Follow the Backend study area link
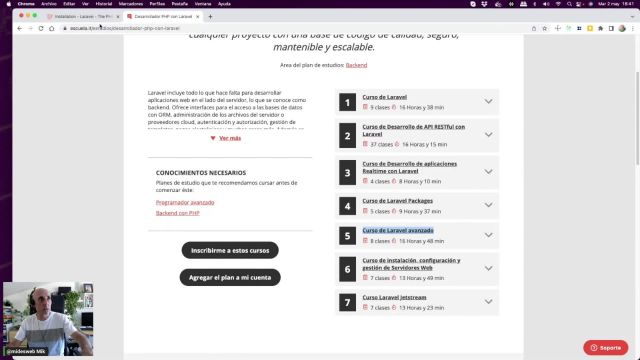This screenshot has height=360, width=640. [x=356, y=65]
